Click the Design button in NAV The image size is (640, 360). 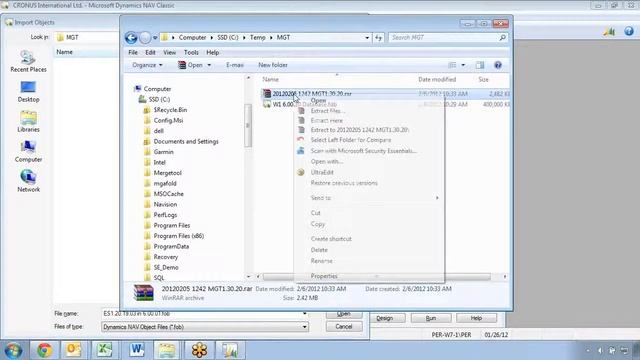tap(384, 318)
